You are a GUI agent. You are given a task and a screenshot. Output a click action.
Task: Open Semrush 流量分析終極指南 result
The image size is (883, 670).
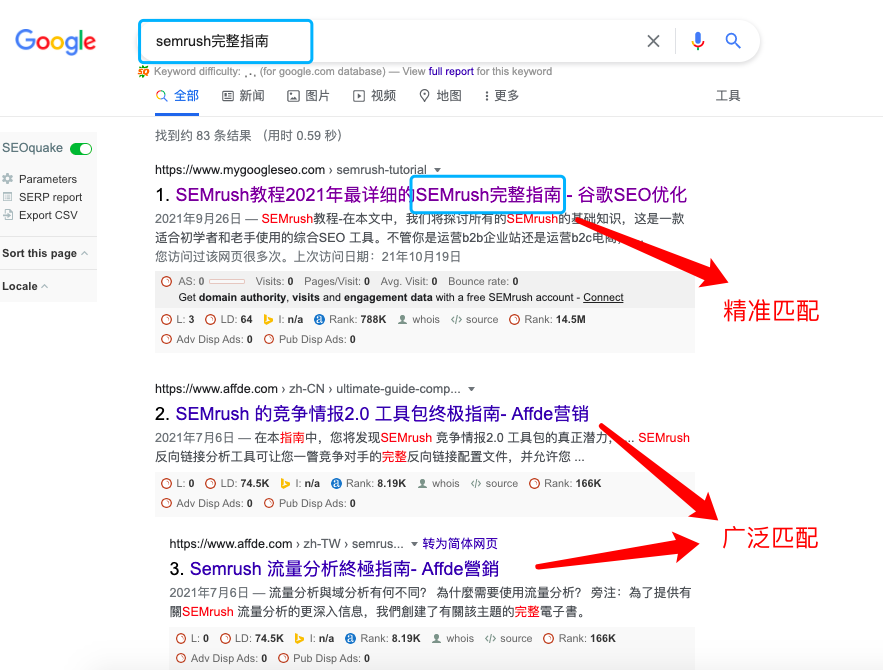[344, 569]
